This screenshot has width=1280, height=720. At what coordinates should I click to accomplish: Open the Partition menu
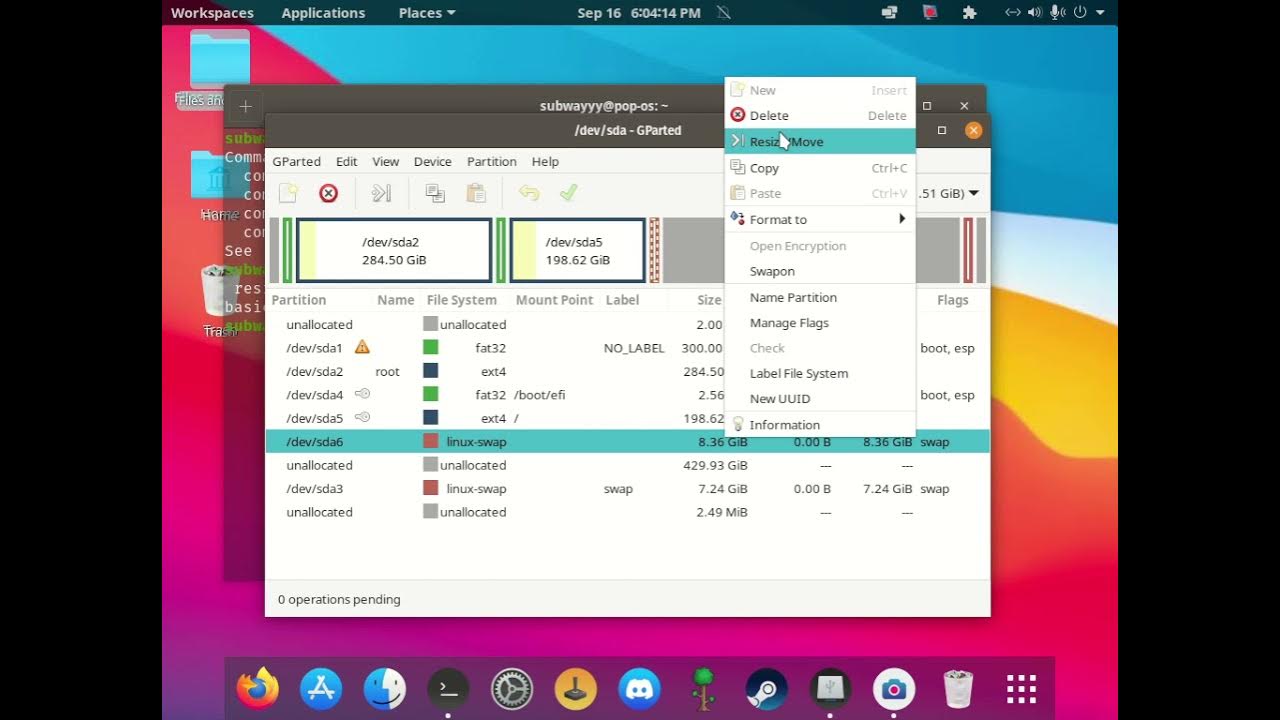pyautogui.click(x=491, y=161)
